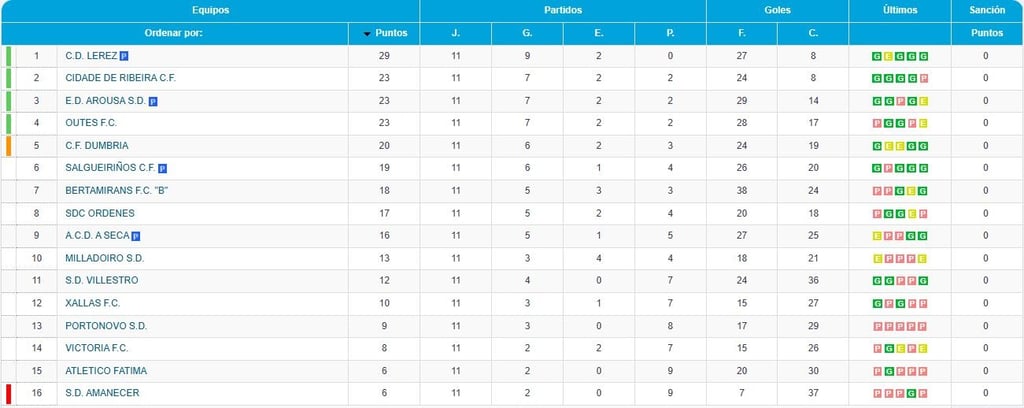Click the blue P badge next to A.C.D. A SECA
1024x408 pixels.
point(136,236)
